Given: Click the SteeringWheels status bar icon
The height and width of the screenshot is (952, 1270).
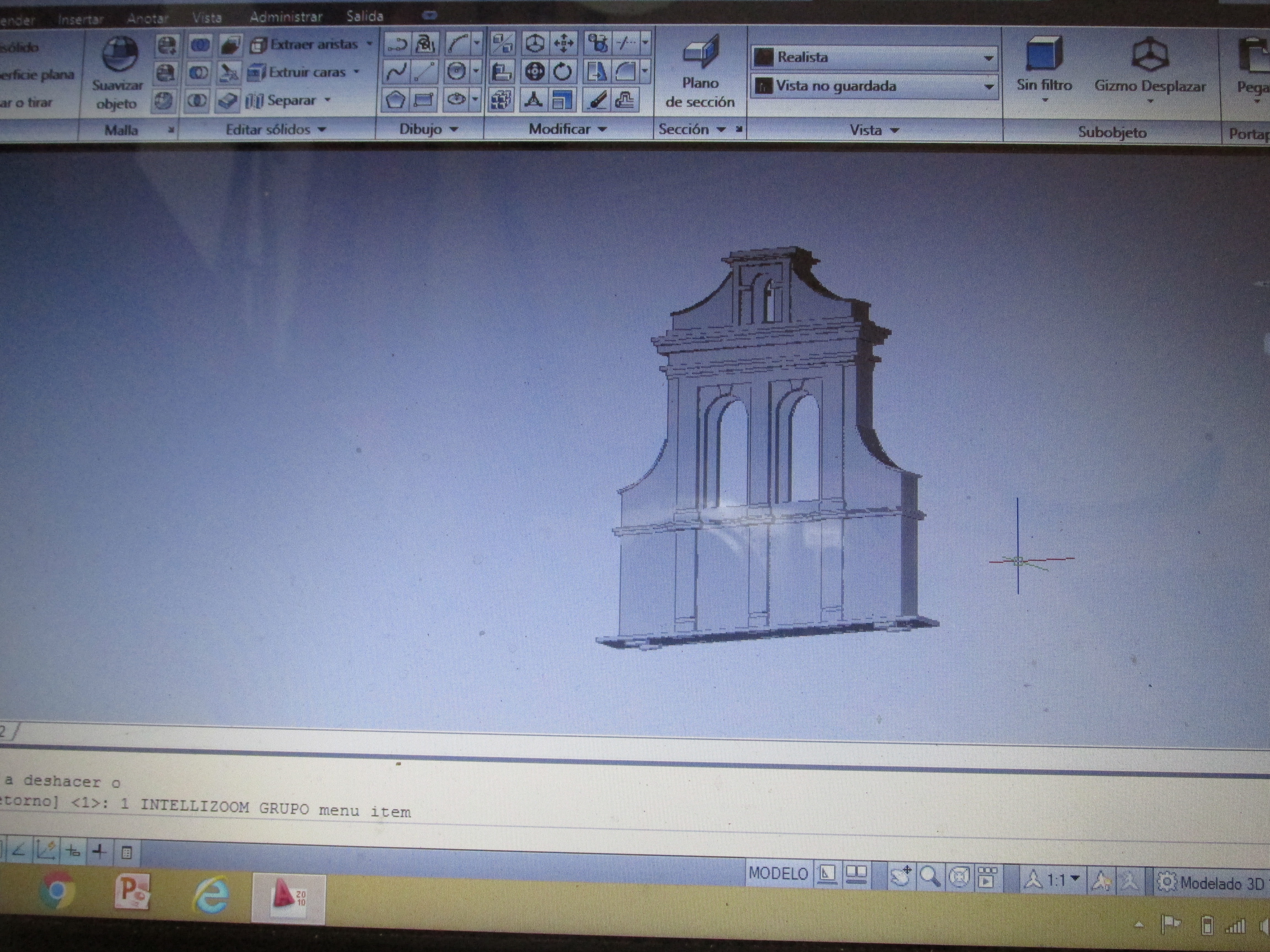Looking at the screenshot, I should [959, 877].
